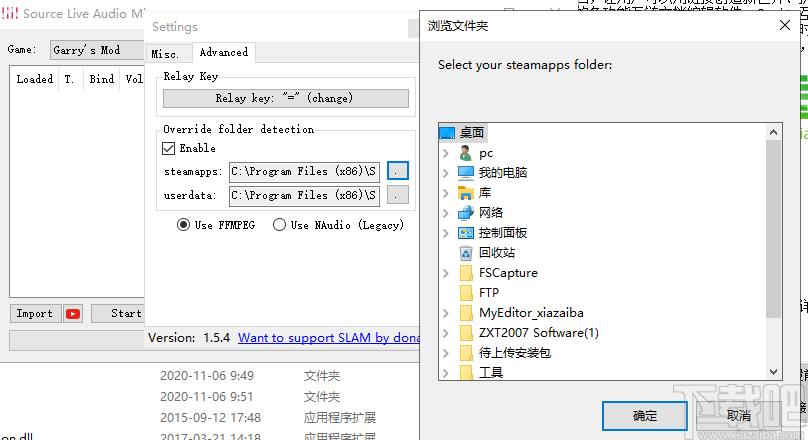Cancel folder browsing with 取消

pos(738,415)
